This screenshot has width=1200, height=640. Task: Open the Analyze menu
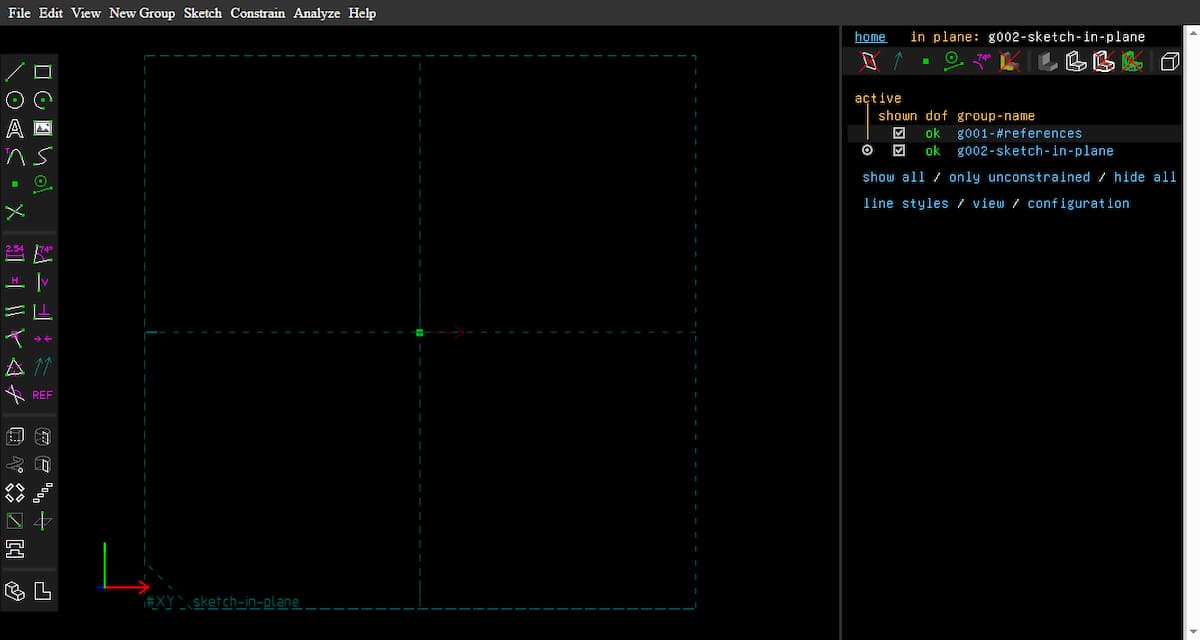pyautogui.click(x=317, y=13)
